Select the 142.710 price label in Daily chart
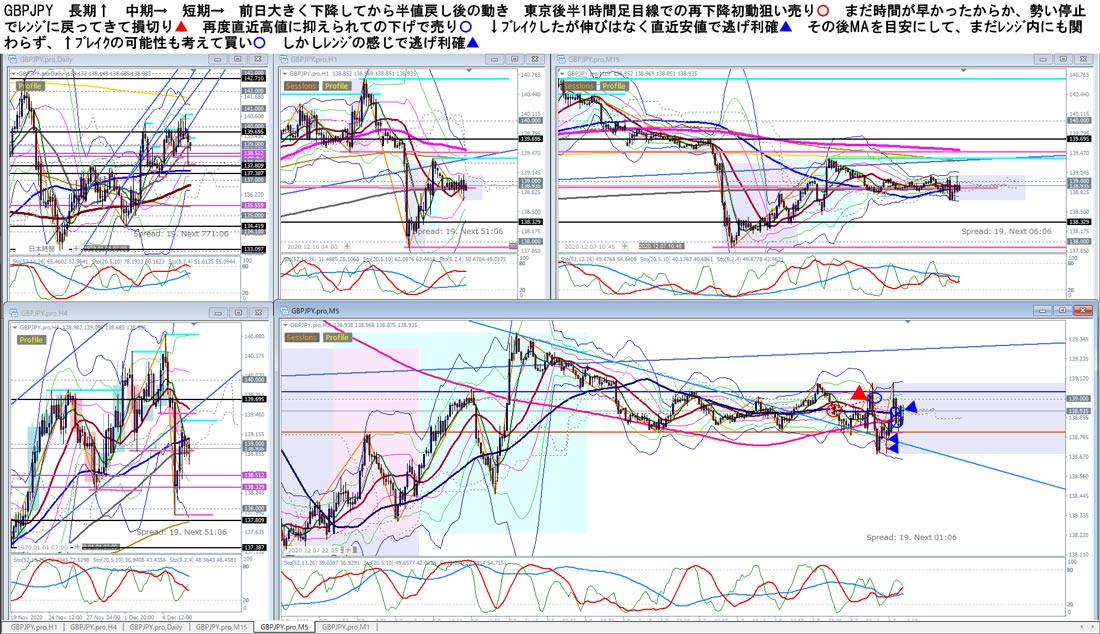Viewport: 1100px width, 634px height. 254,79
